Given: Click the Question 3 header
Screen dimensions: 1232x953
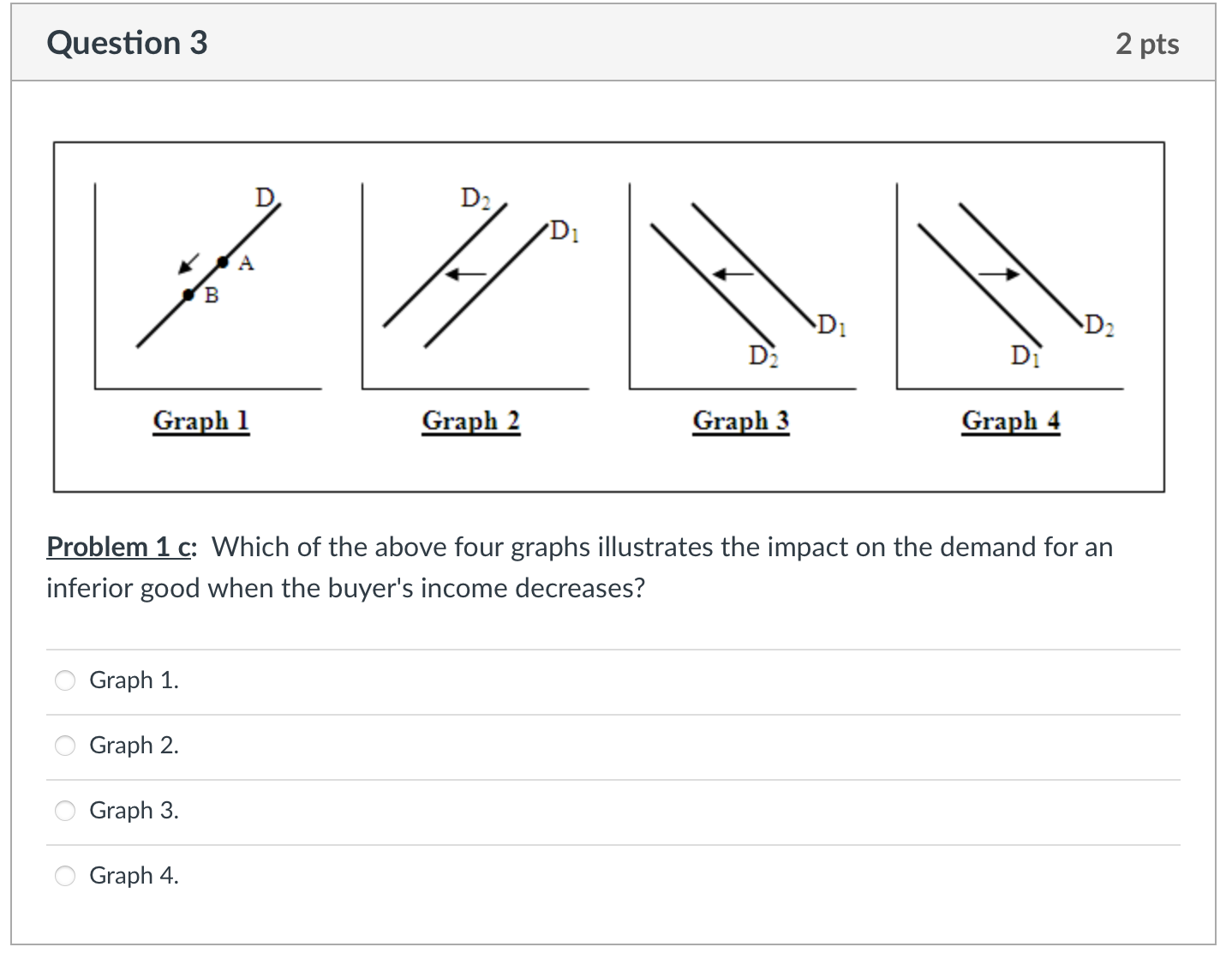Looking at the screenshot, I should coord(127,42).
